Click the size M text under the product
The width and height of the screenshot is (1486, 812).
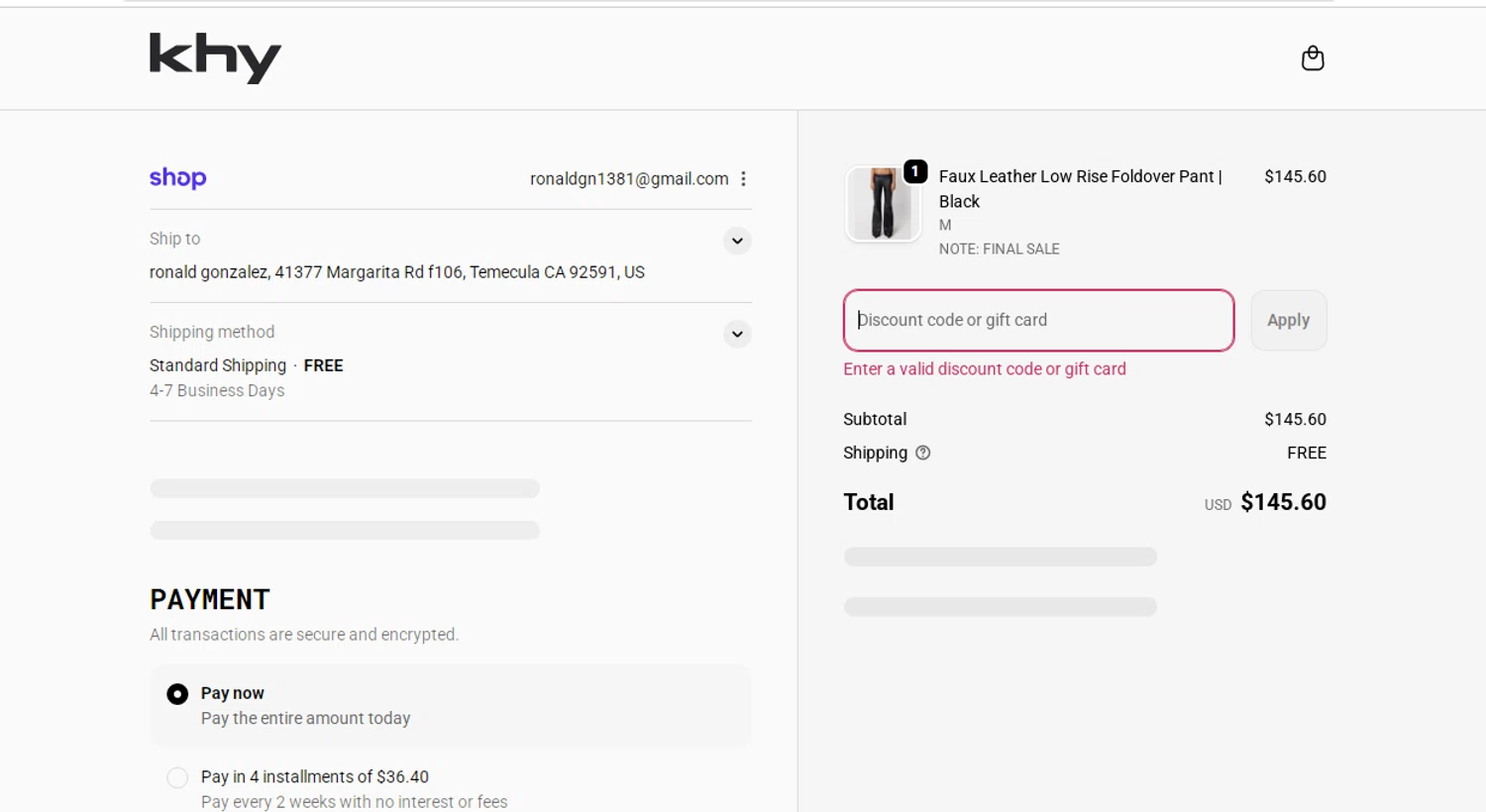click(945, 226)
